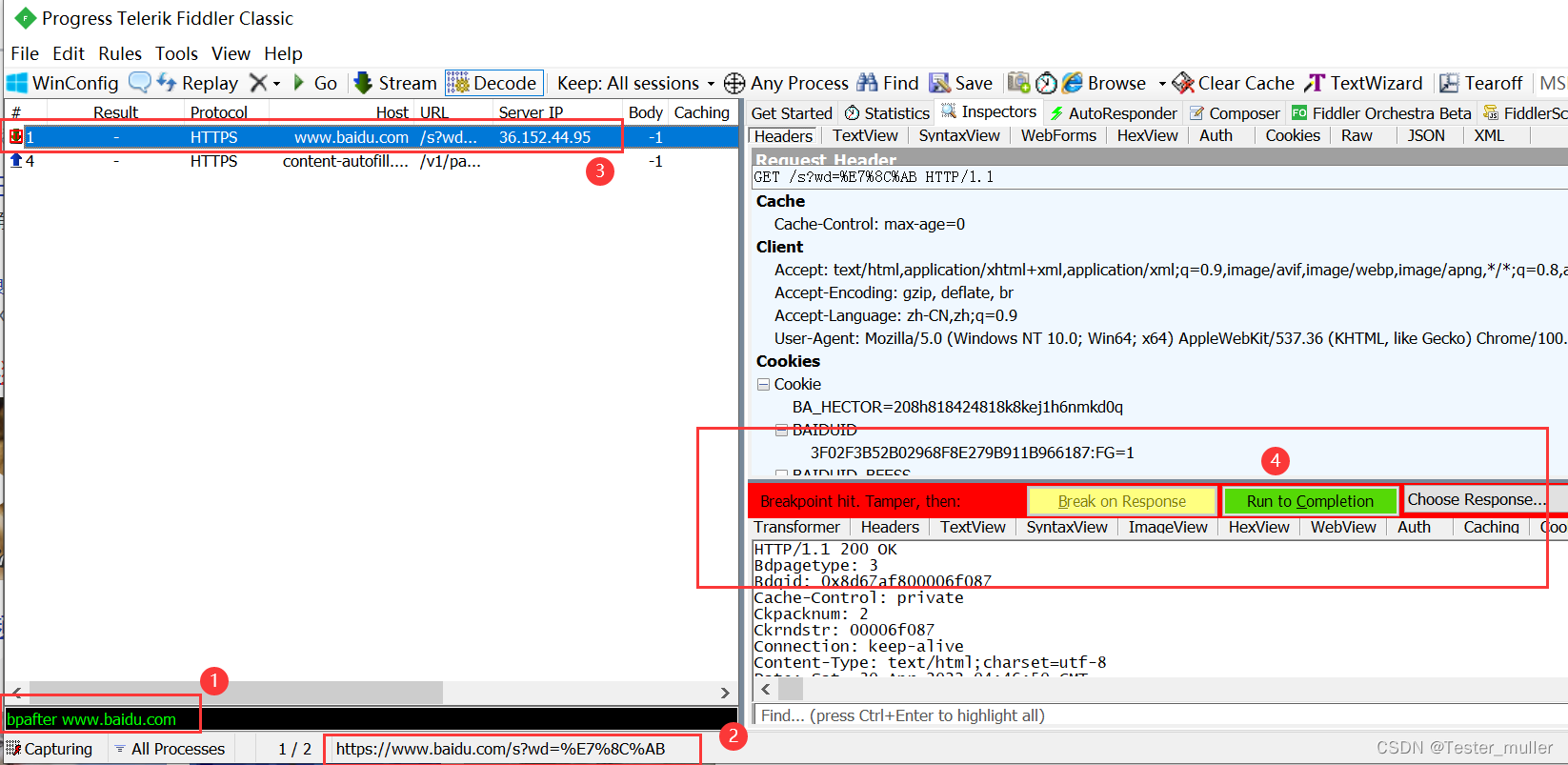This screenshot has height=765, width=1568.
Task: Click session list scroll right arrow
Action: click(725, 693)
